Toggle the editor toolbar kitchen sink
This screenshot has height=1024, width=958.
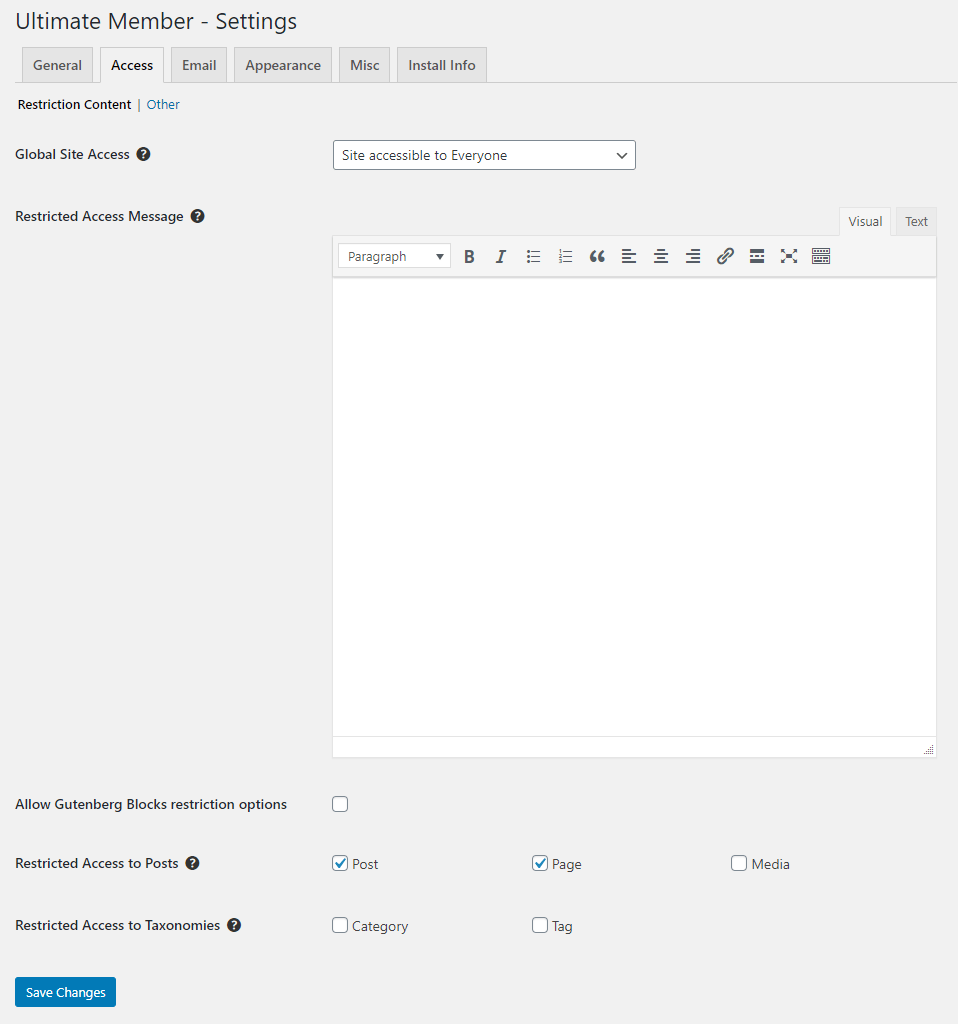[x=821, y=257]
